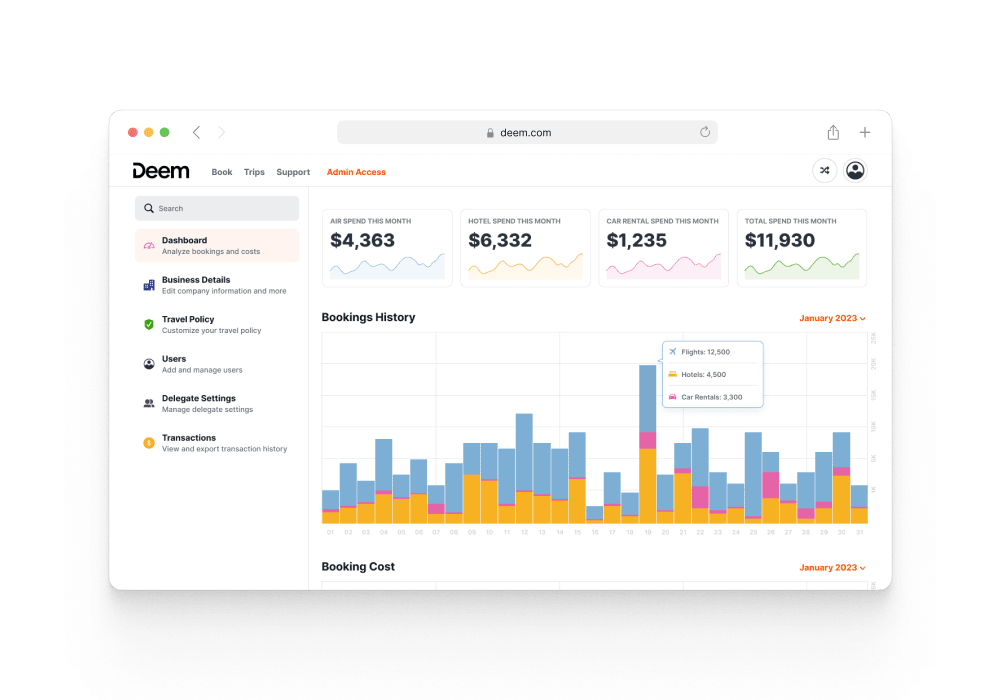The image size is (1000, 700).
Task: Click the Total Spend This Month card
Action: click(x=801, y=248)
